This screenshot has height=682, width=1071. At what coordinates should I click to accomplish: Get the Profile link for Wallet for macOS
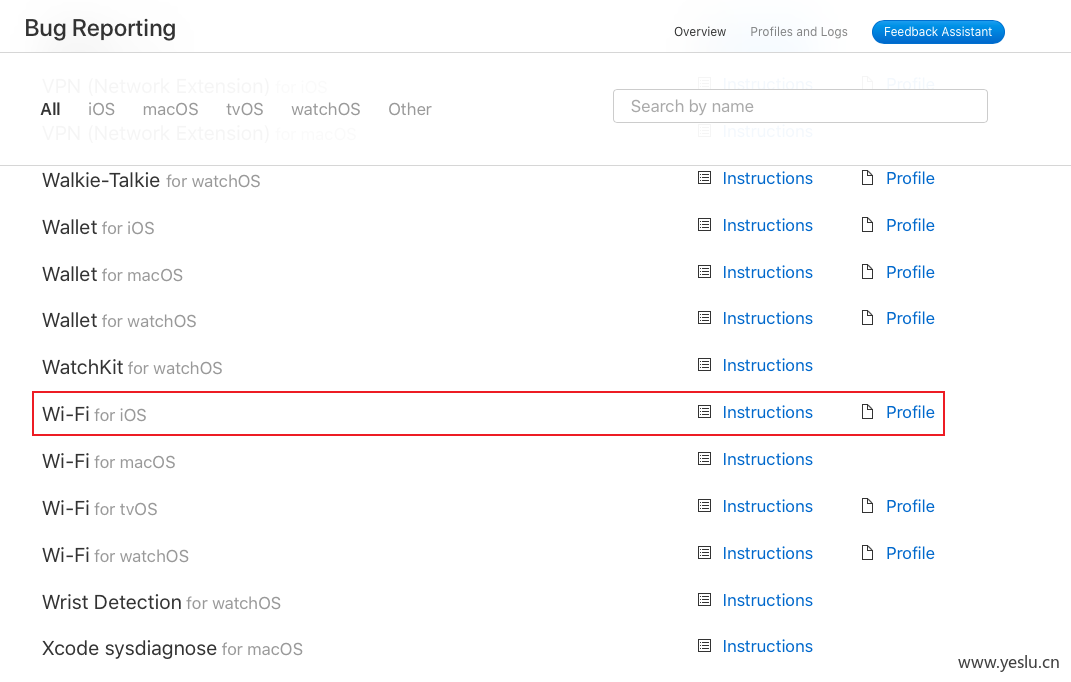(910, 272)
